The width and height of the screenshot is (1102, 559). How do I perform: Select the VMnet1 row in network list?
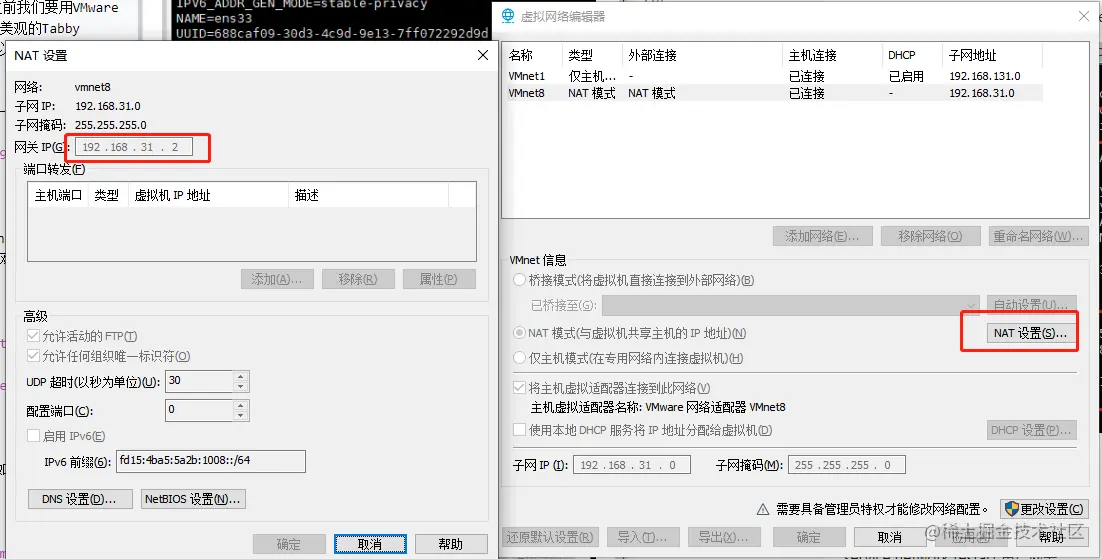(774, 76)
